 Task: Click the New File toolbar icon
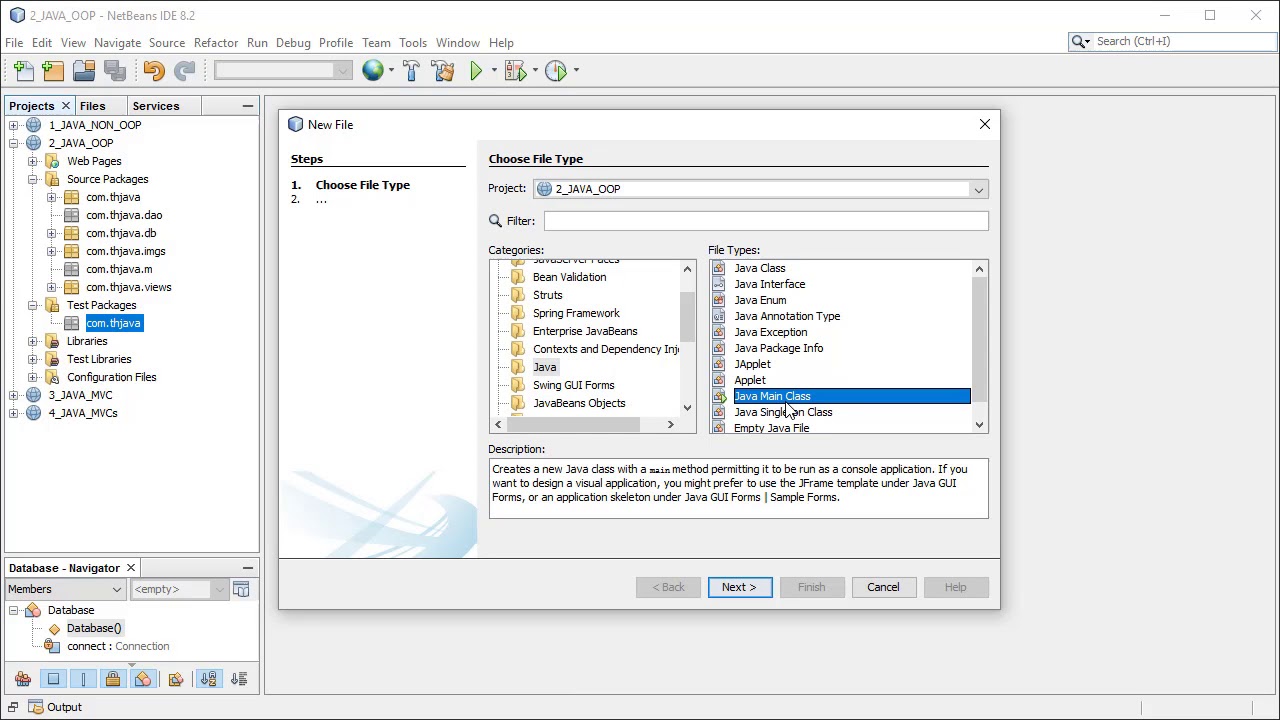click(24, 70)
